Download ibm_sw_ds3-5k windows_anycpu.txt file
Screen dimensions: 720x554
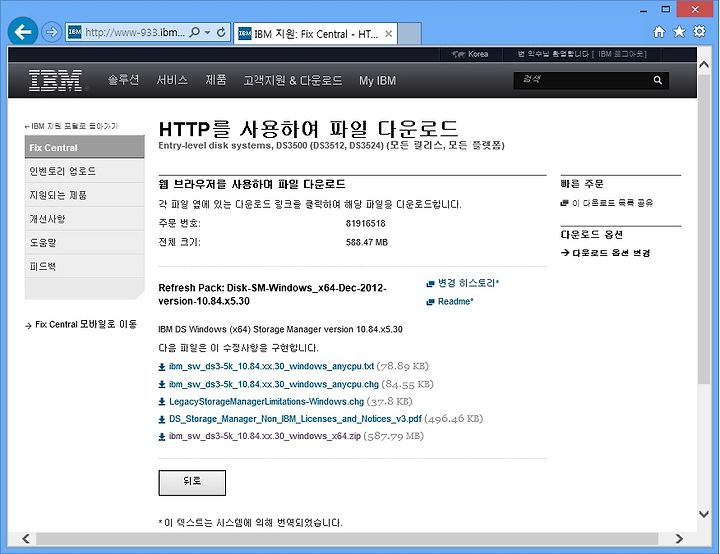coord(271,366)
